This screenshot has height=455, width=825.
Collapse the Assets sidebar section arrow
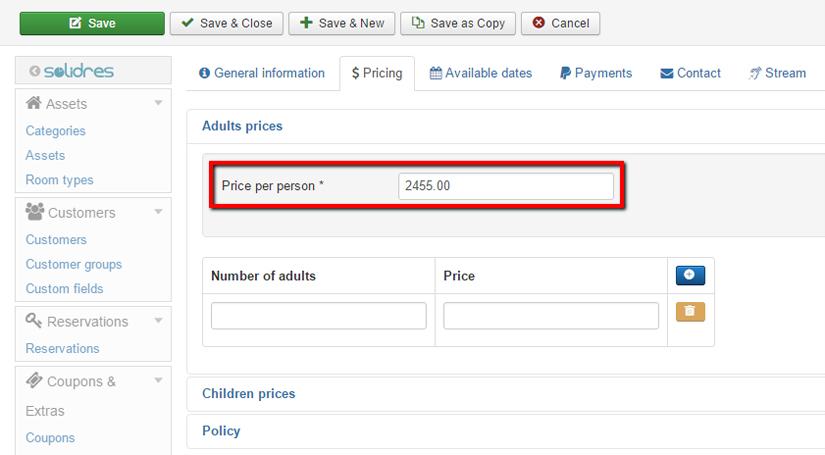(158, 103)
